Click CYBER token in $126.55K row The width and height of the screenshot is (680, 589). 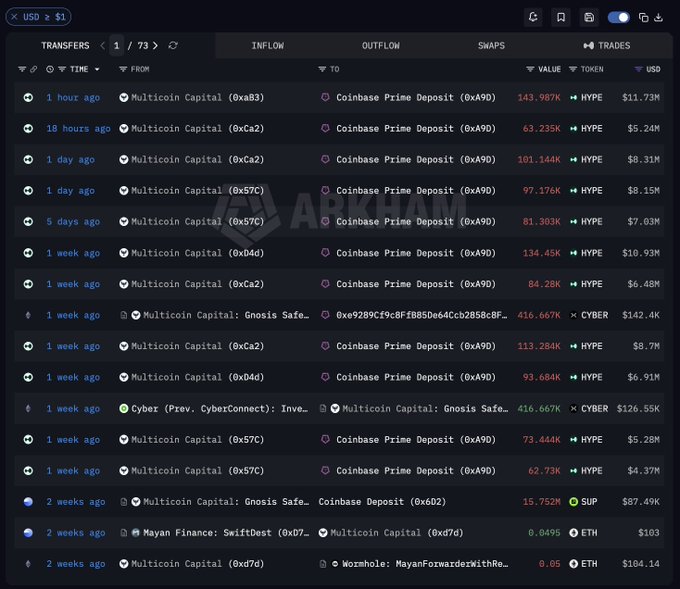point(594,409)
